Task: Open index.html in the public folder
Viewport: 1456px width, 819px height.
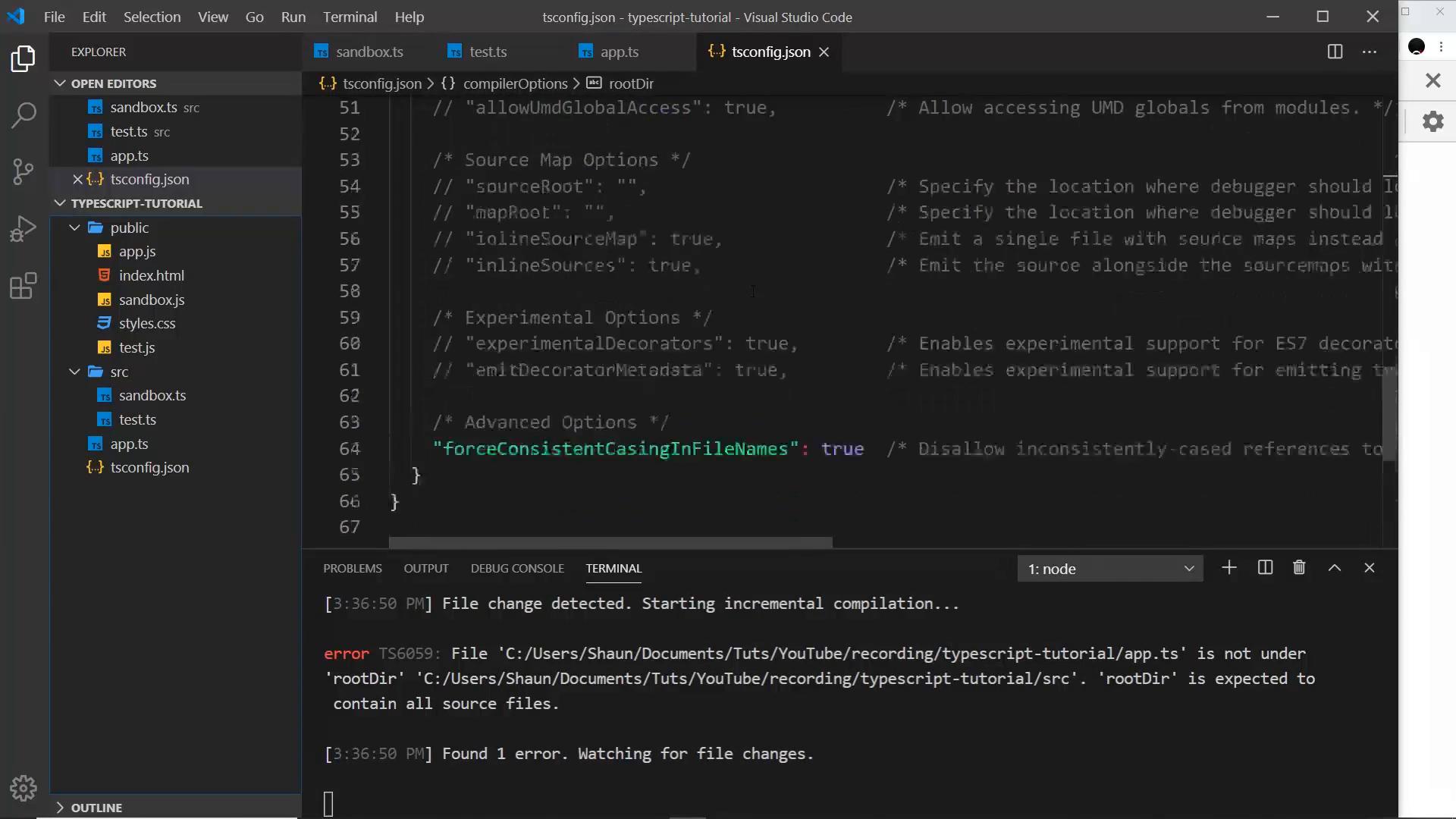Action: tap(151, 275)
